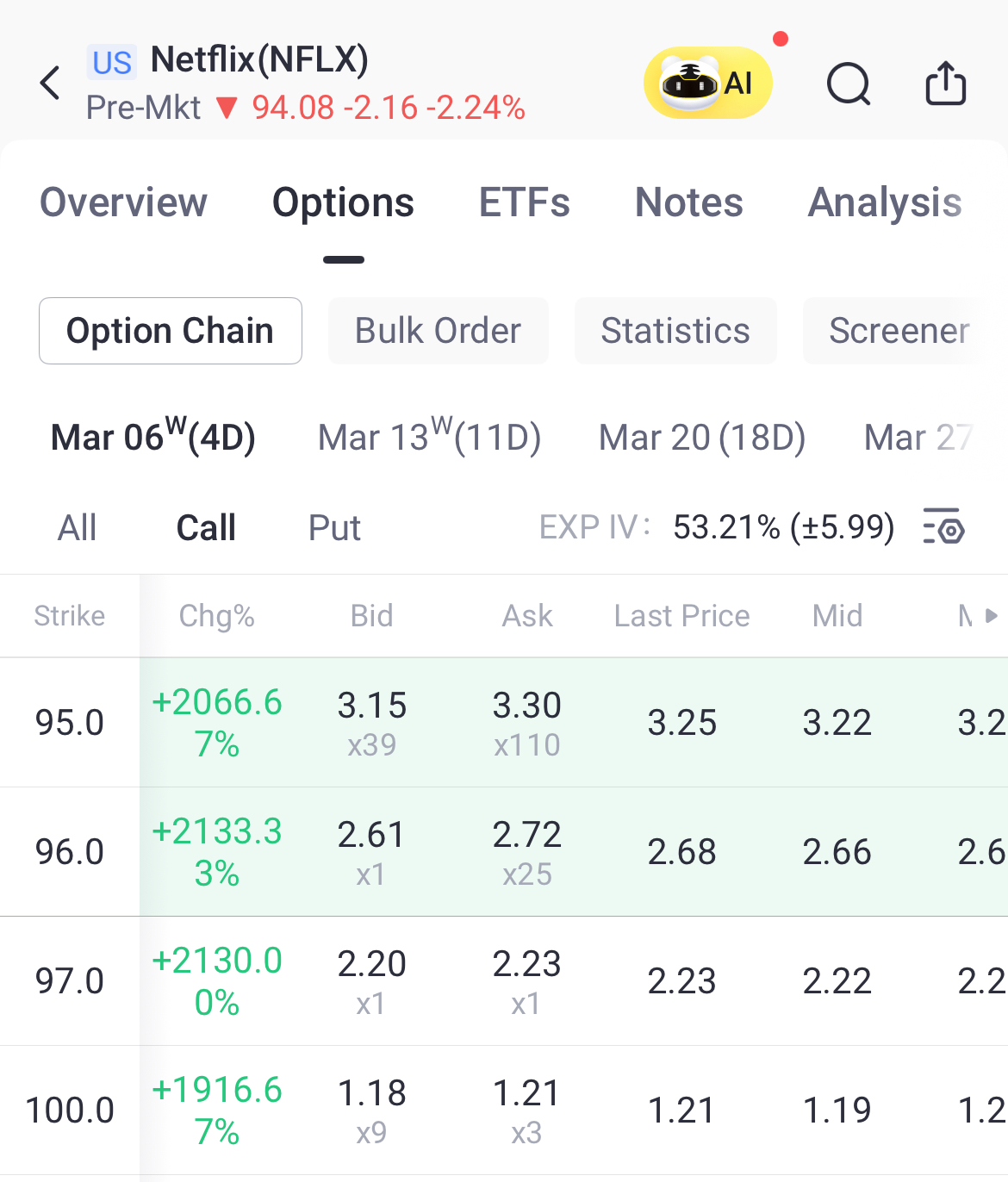Open the Statistics section
Image resolution: width=1008 pixels, height=1182 pixels.
(x=675, y=331)
